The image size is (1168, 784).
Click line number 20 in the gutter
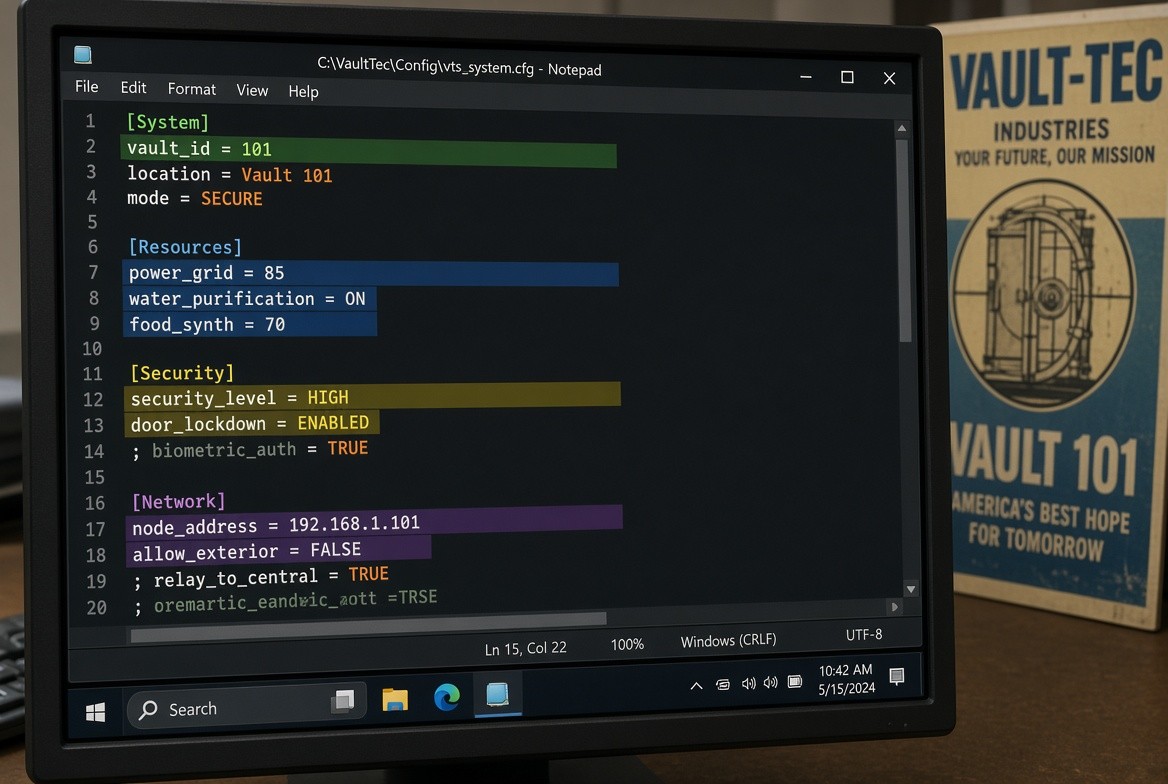97,608
